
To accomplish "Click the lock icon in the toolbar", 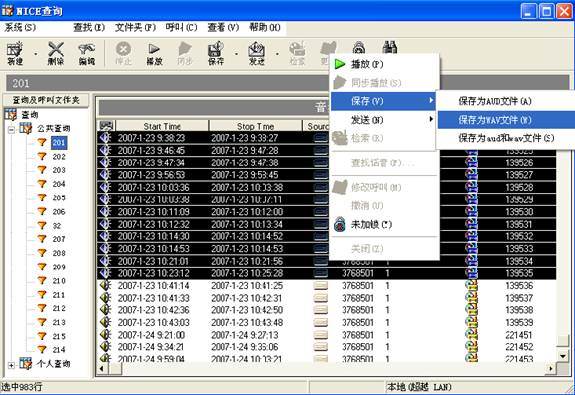I will pos(359,48).
